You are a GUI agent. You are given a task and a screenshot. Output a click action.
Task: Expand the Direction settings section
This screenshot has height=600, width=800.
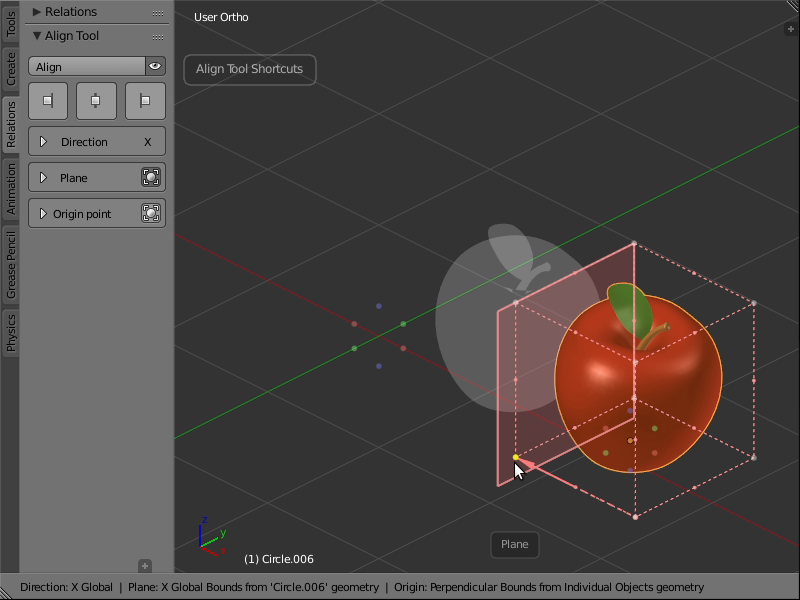click(43, 141)
